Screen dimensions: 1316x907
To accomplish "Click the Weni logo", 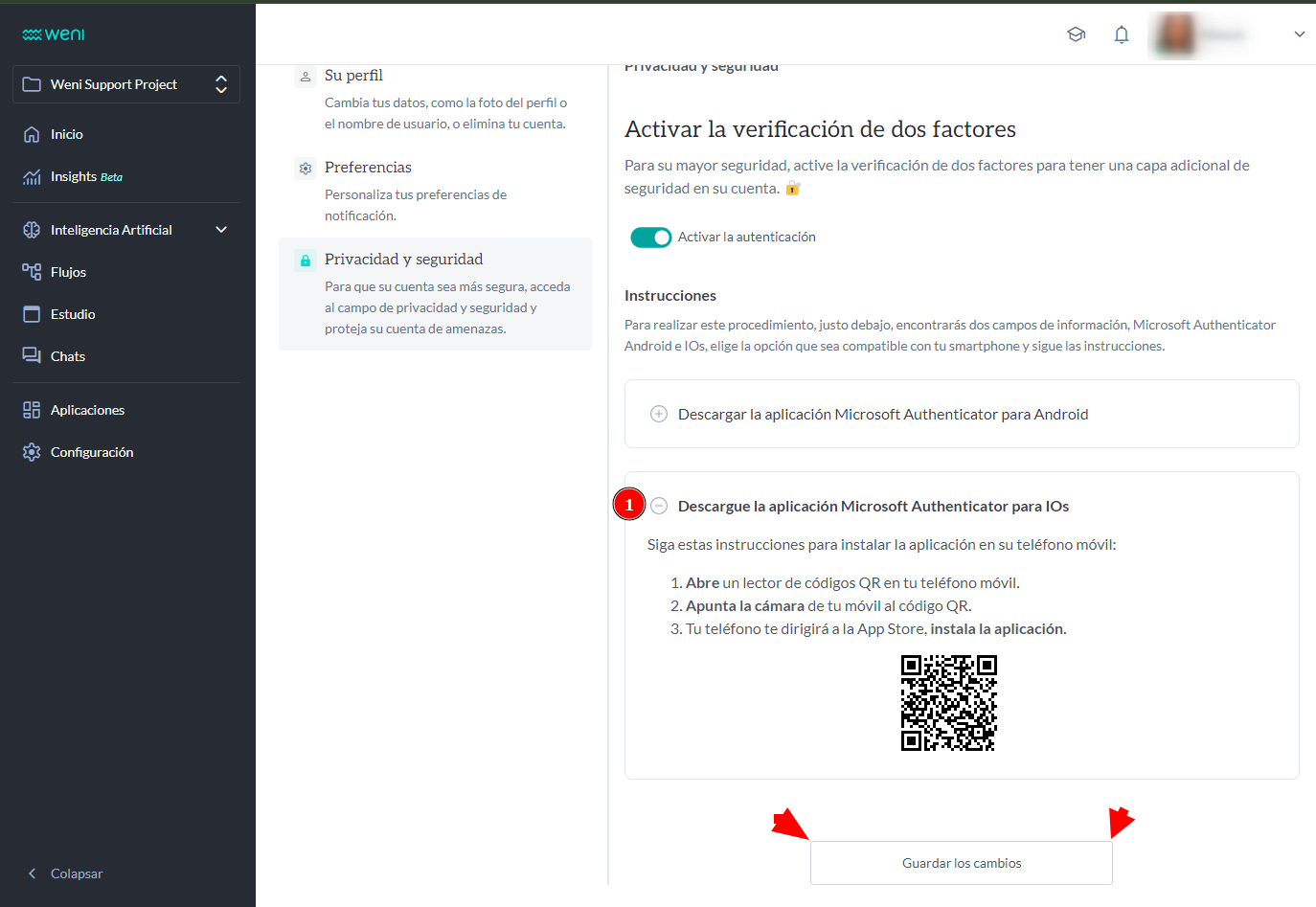I will pyautogui.click(x=53, y=34).
